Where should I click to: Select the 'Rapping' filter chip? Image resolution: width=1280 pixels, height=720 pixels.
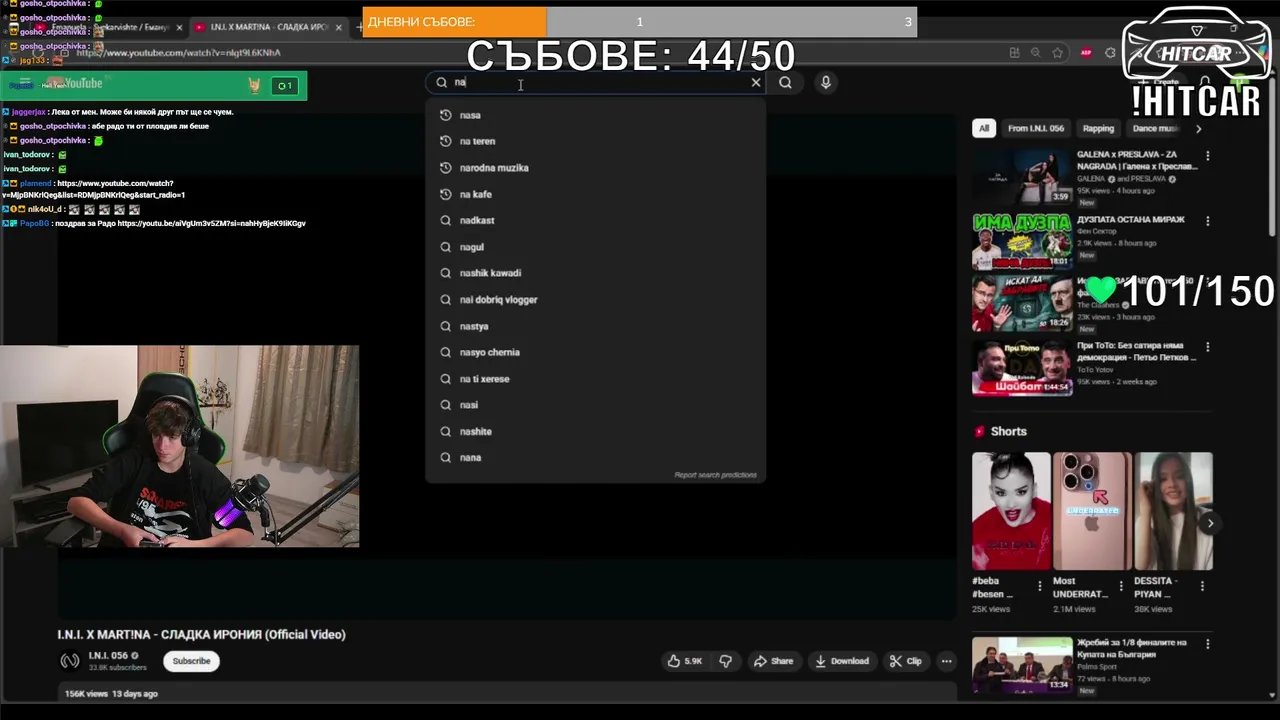click(1098, 128)
